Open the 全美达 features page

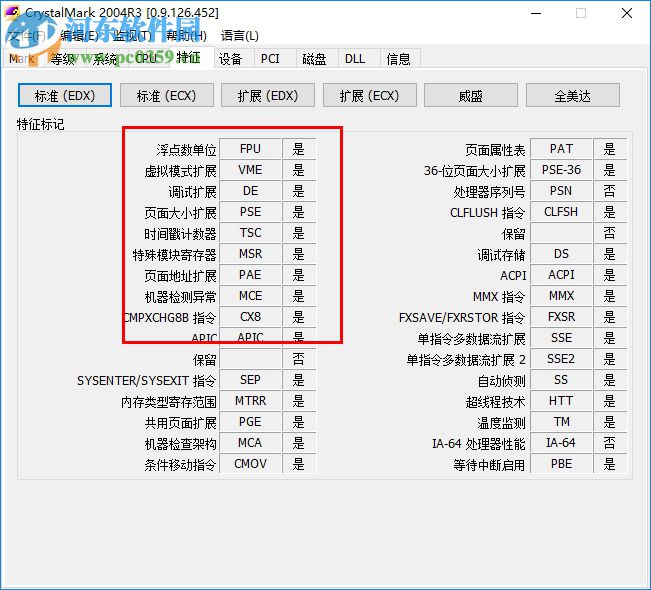click(x=573, y=95)
